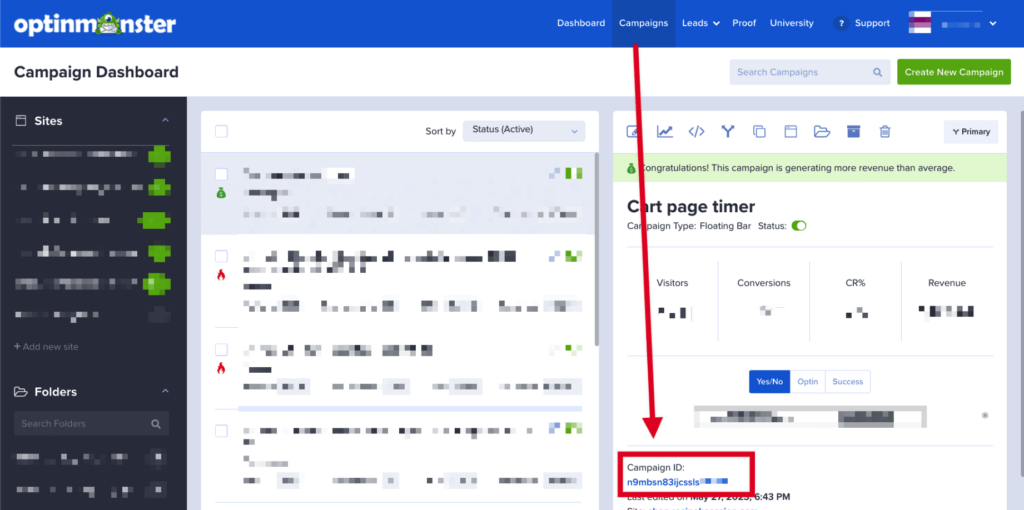
Task: Click Create New Campaign button
Action: coord(953,72)
